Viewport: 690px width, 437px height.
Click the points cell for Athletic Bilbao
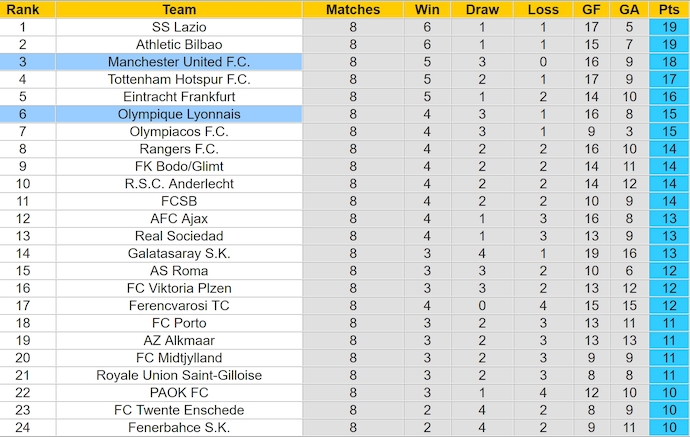tap(667, 45)
